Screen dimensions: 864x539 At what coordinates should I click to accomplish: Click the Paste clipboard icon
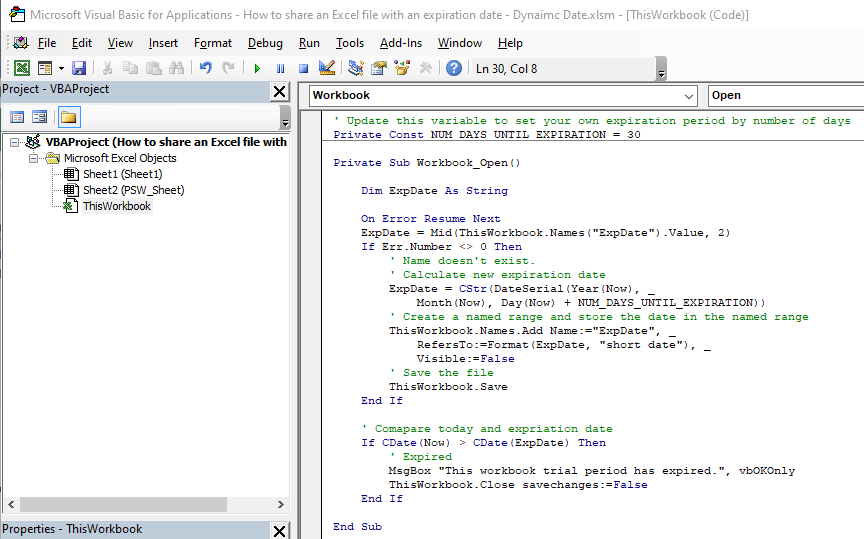pyautogui.click(x=153, y=68)
